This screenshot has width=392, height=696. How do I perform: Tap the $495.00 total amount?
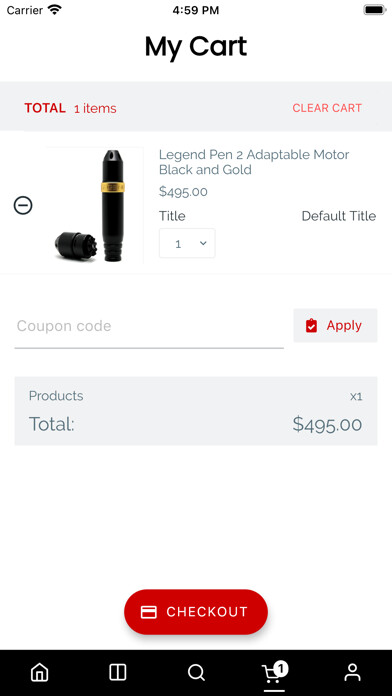coord(327,425)
